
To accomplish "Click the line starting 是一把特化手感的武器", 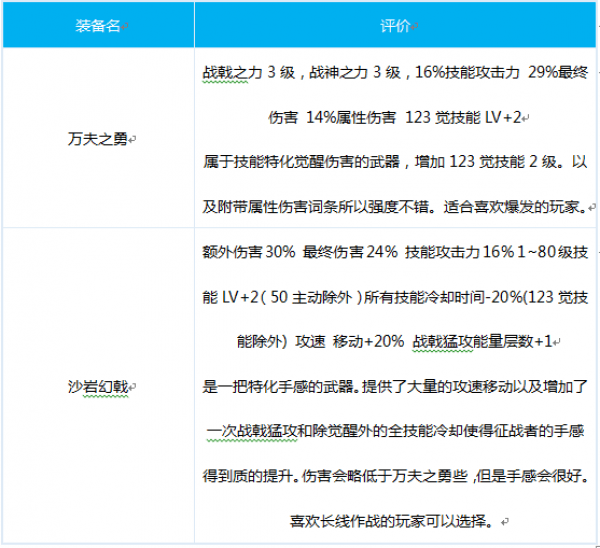I will pyautogui.click(x=395, y=386).
